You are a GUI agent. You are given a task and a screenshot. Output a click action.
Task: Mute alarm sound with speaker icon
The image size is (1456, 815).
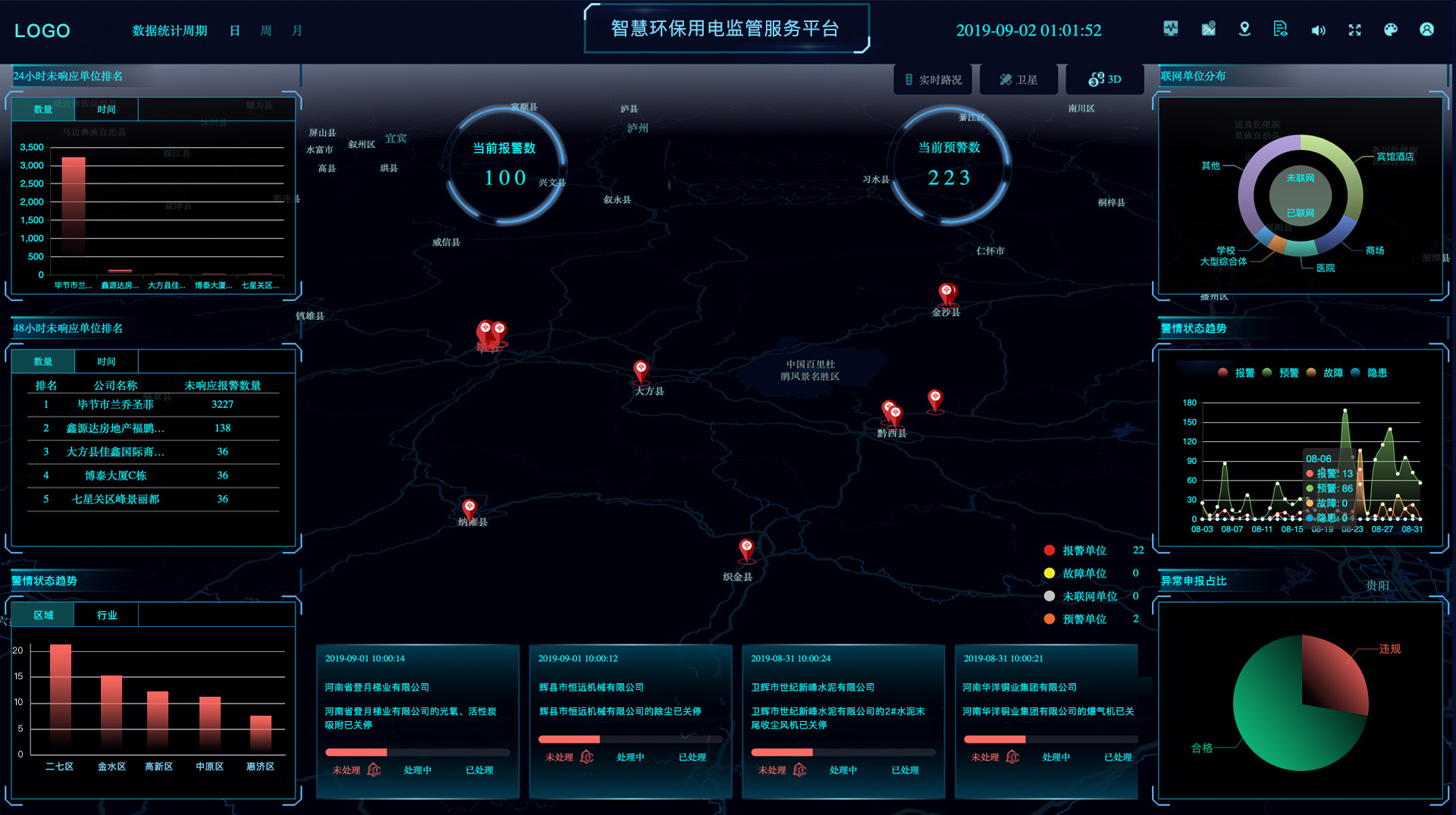pos(1318,30)
